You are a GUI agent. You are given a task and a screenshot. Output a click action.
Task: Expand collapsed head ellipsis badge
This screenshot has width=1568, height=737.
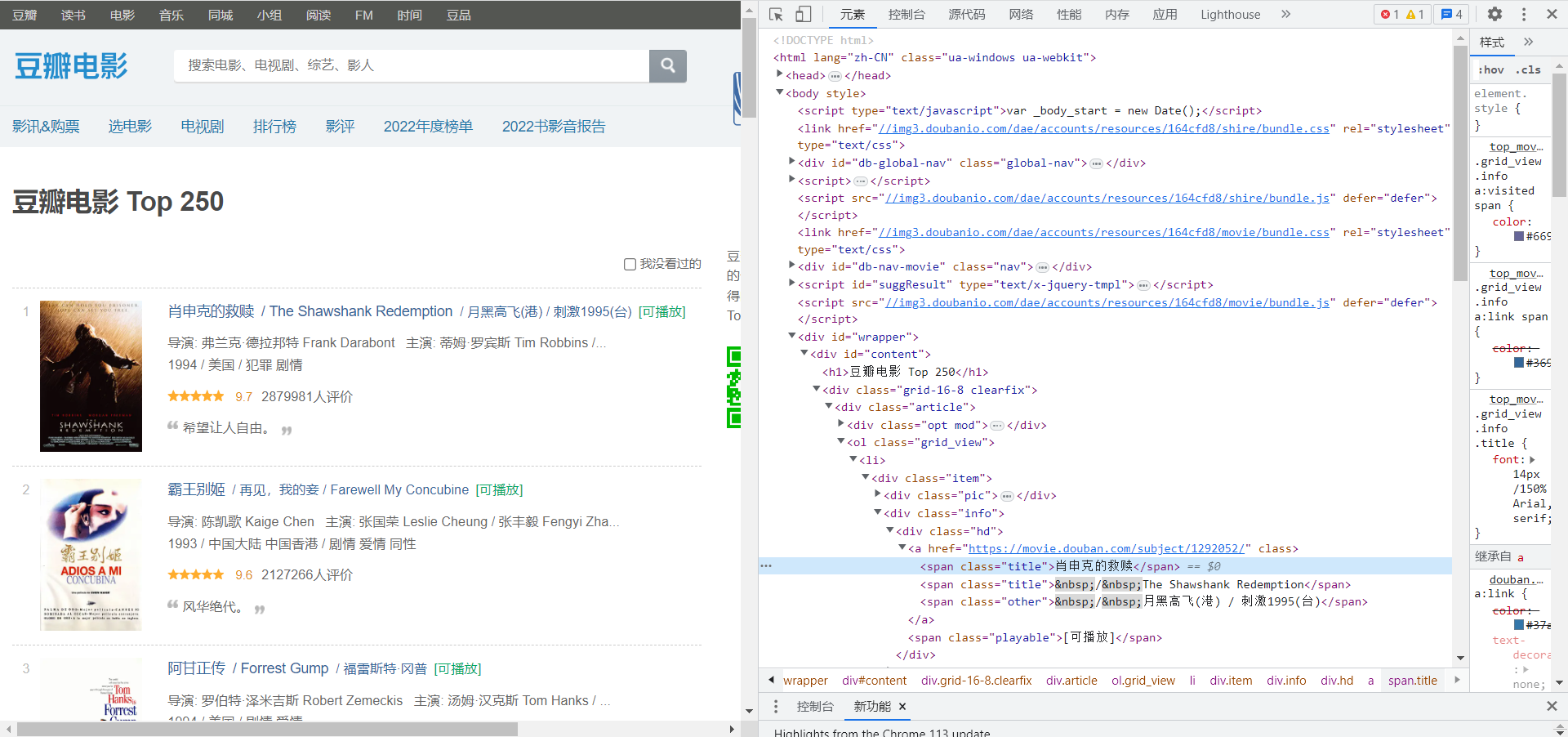(835, 76)
